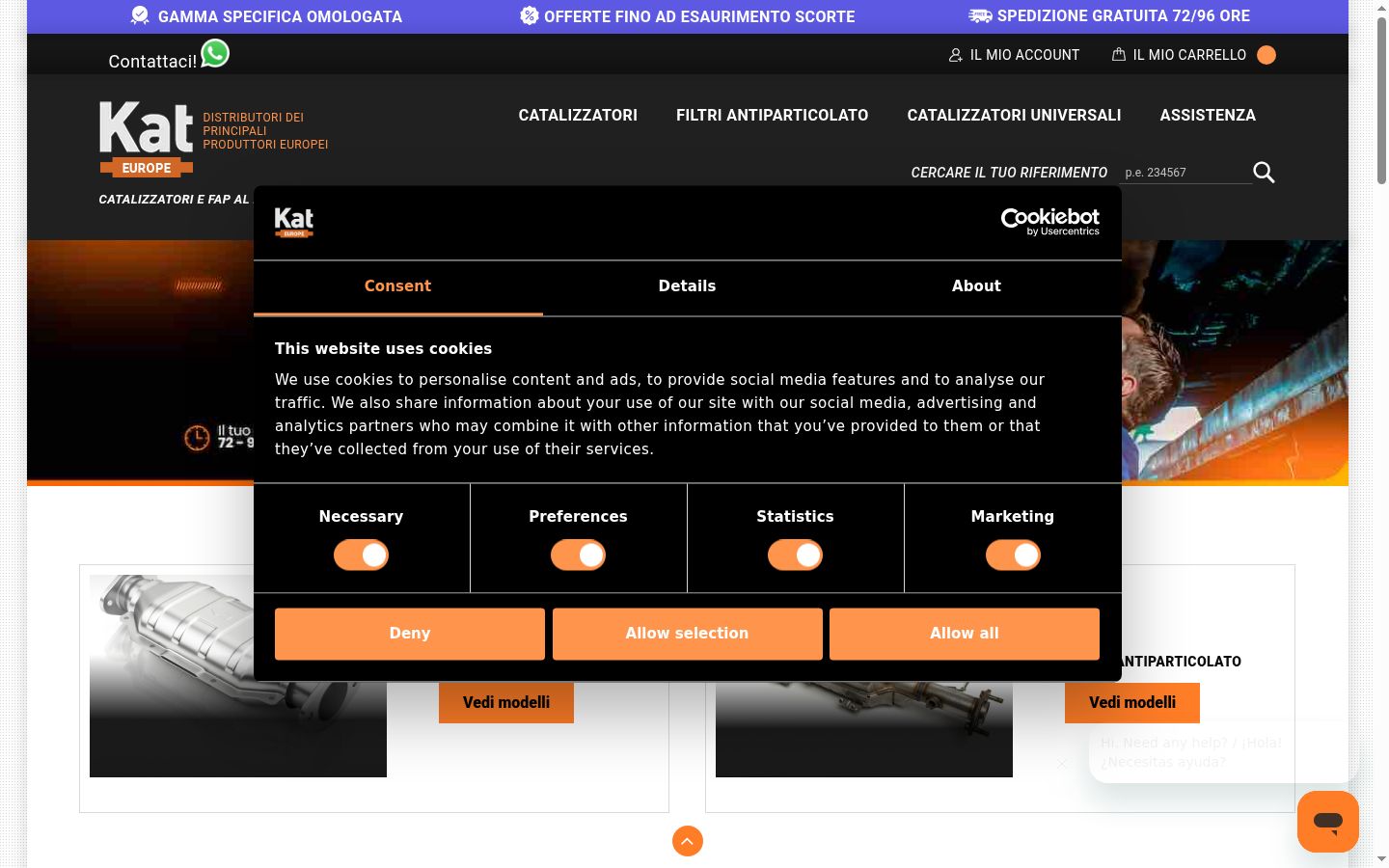
Task: Click GAMMA SPECIFICA OMOLOGATA banner text
Action: (280, 16)
